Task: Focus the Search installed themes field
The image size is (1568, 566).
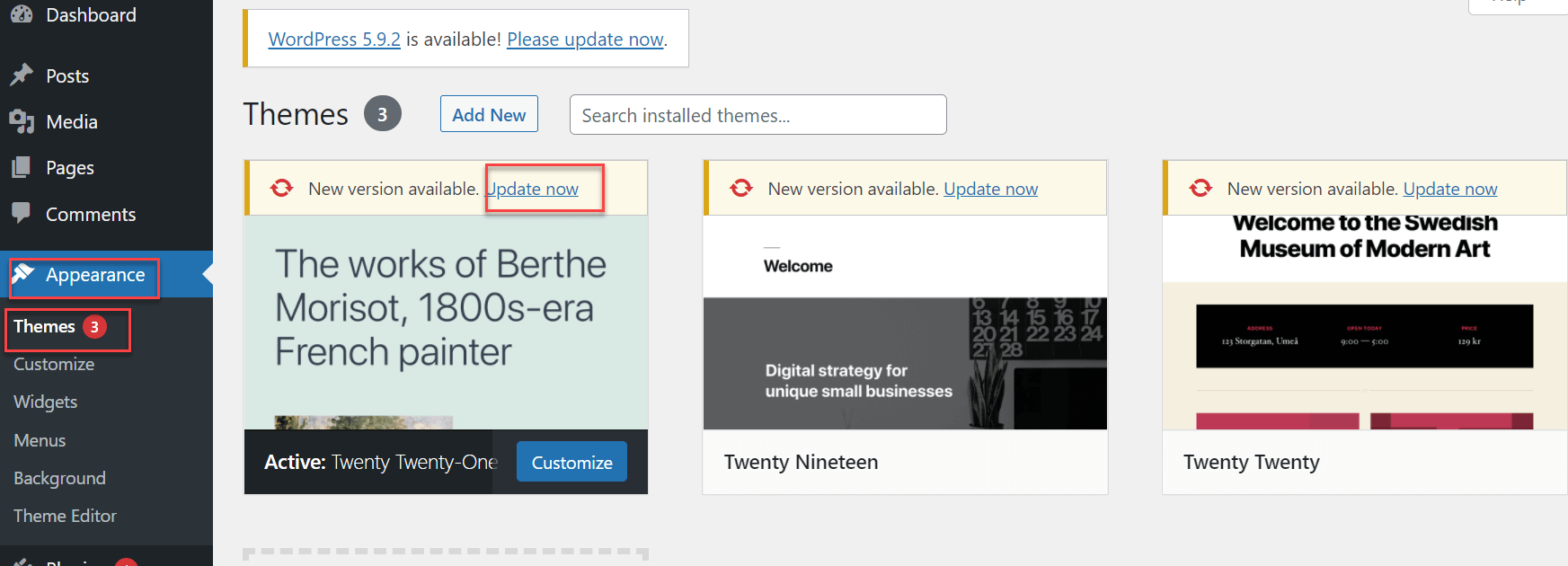Action: click(757, 115)
